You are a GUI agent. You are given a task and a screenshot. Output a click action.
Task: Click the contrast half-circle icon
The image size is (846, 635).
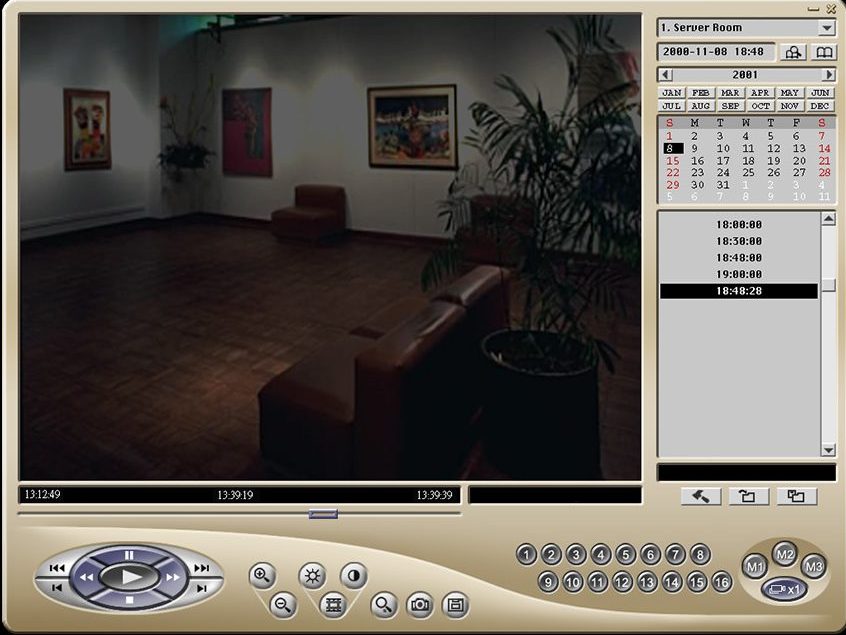pos(353,575)
